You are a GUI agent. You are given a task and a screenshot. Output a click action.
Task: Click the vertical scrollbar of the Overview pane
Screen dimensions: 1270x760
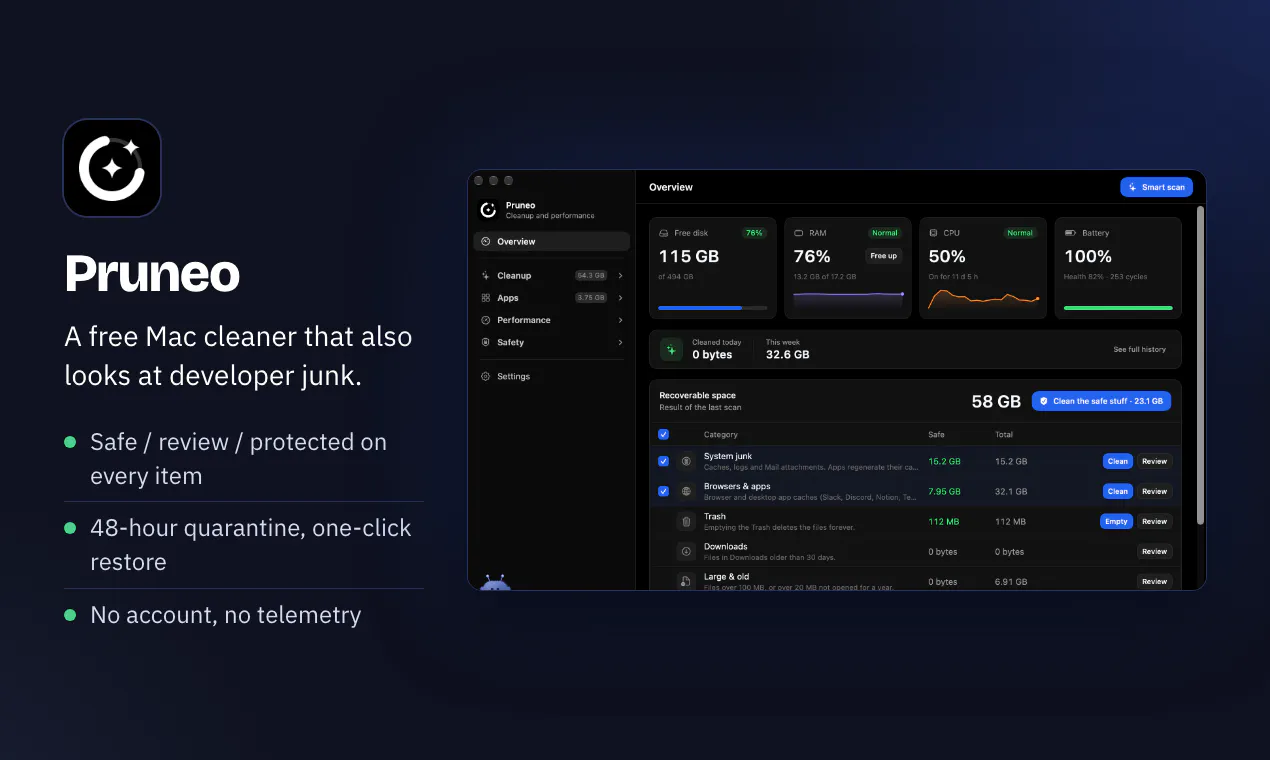click(x=1200, y=365)
